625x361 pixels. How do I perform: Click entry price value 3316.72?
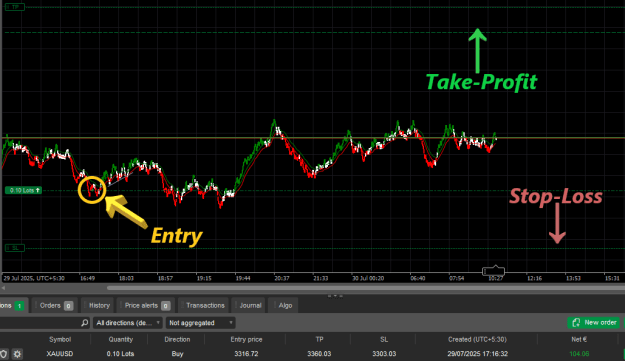coord(246,354)
